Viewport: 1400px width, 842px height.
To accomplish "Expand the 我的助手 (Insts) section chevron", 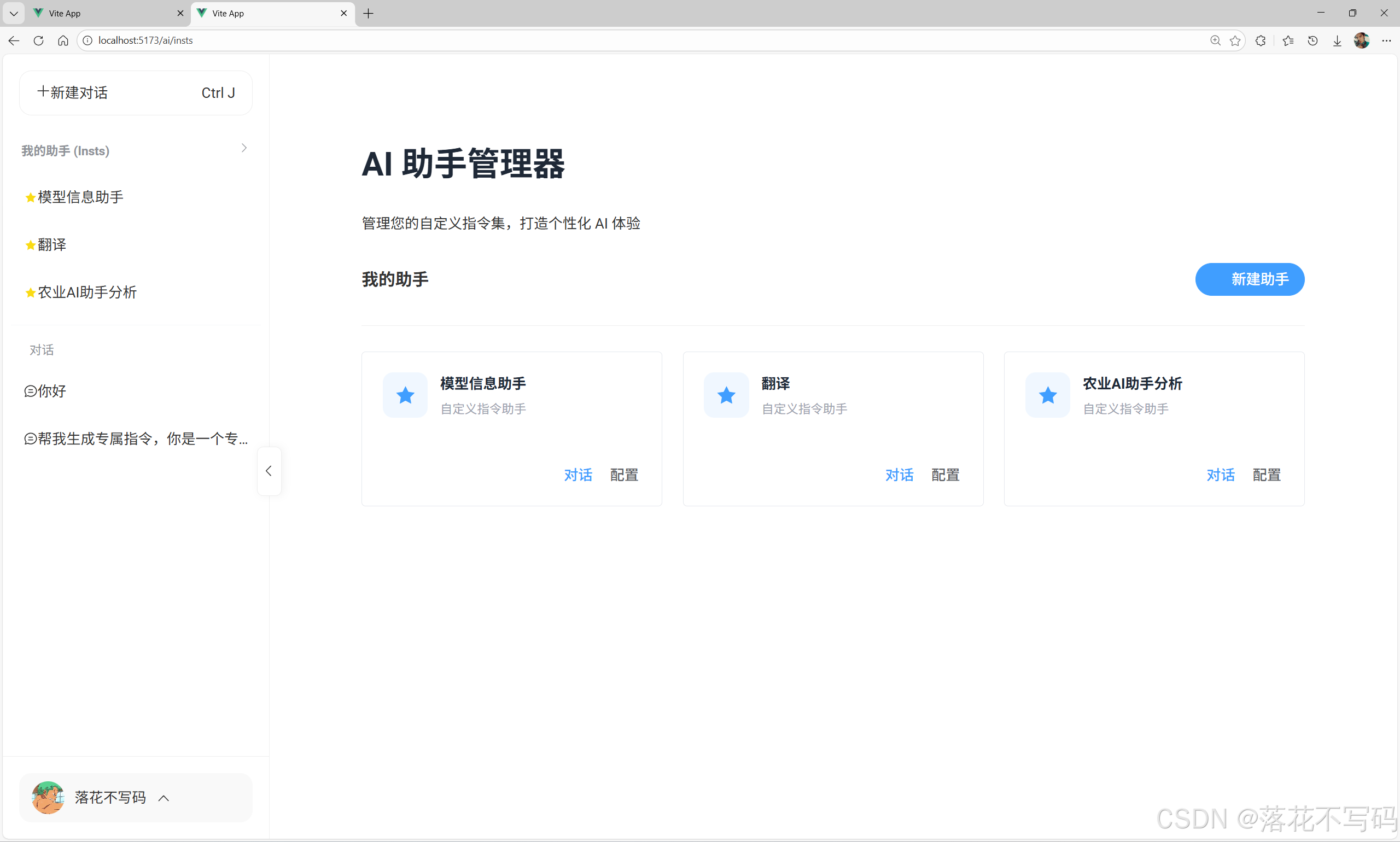I will coord(244,148).
